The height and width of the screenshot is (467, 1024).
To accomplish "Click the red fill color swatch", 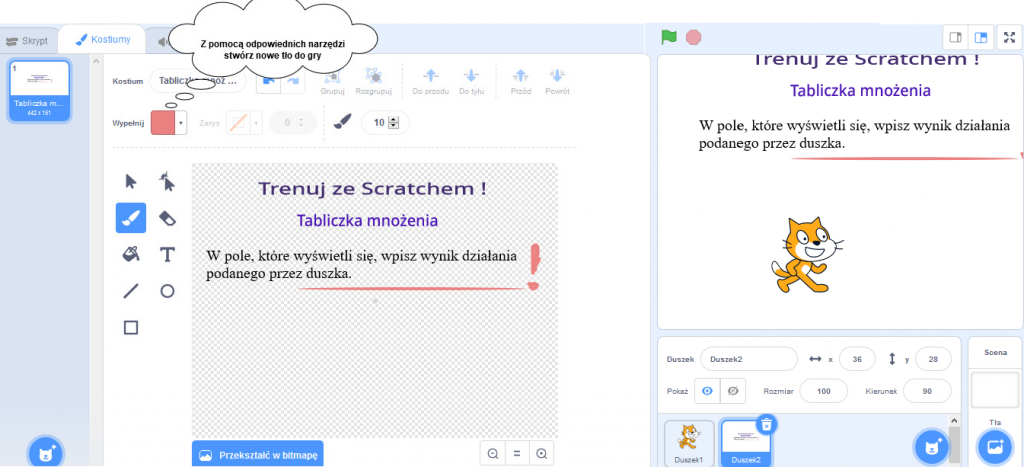I will pos(163,122).
